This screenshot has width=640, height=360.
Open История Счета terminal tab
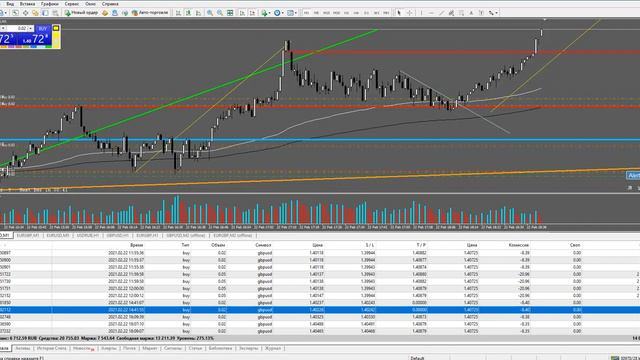click(51, 348)
